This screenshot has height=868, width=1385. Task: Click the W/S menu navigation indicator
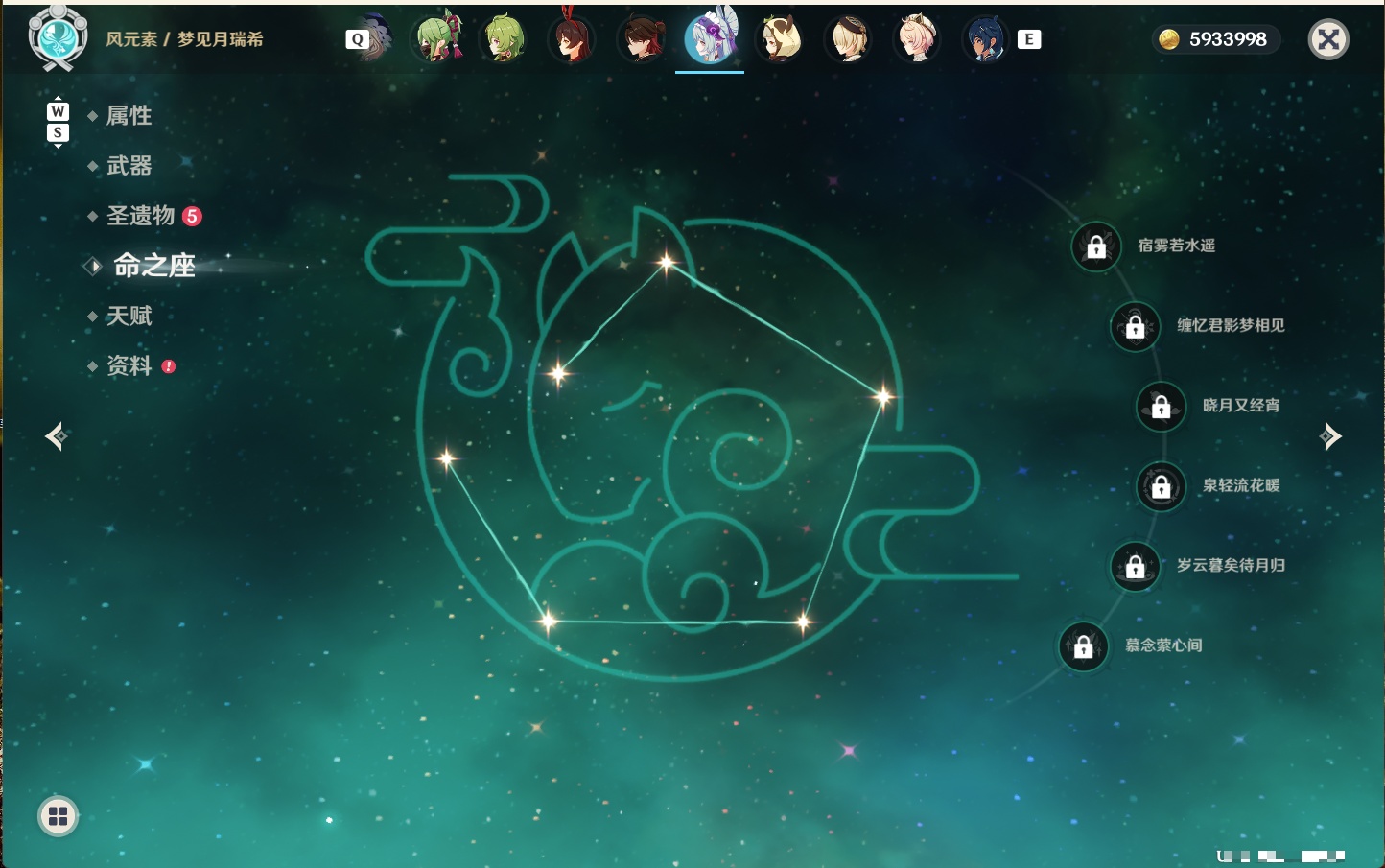pos(58,122)
